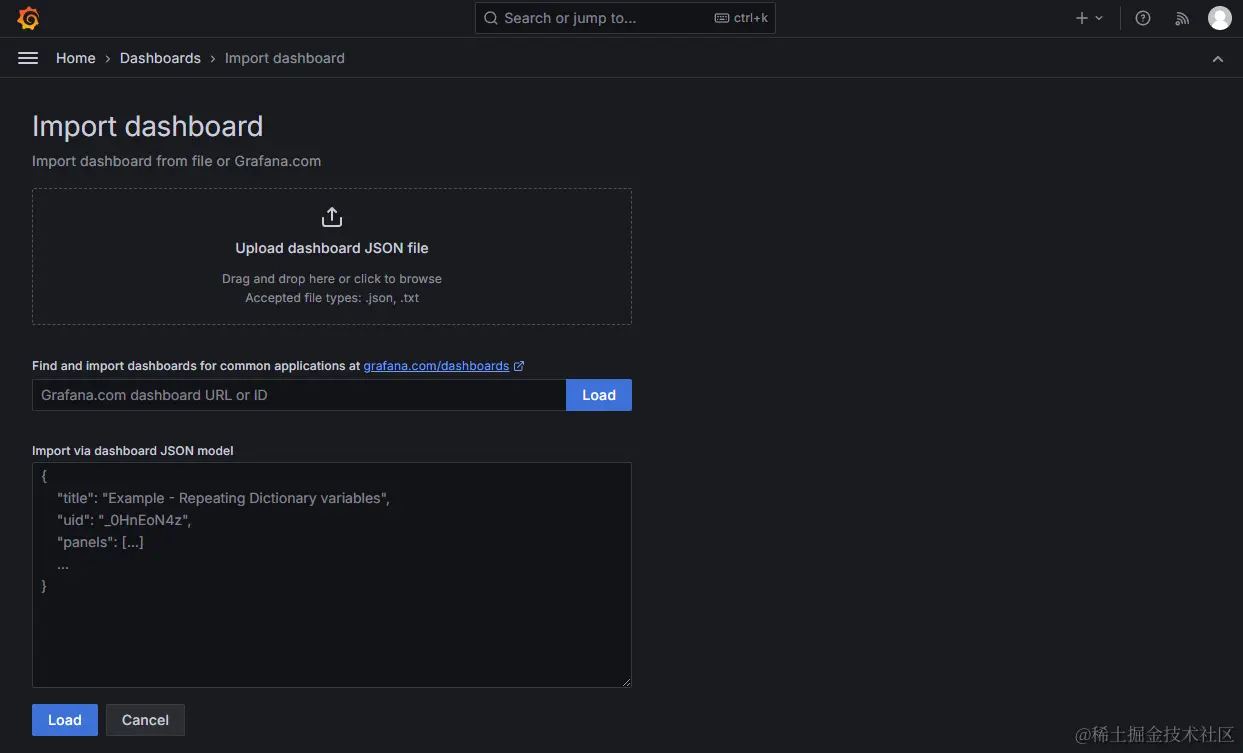This screenshot has width=1243, height=753.
Task: Click the ctrl+k keyboard shortcut hint
Action: coord(741,18)
